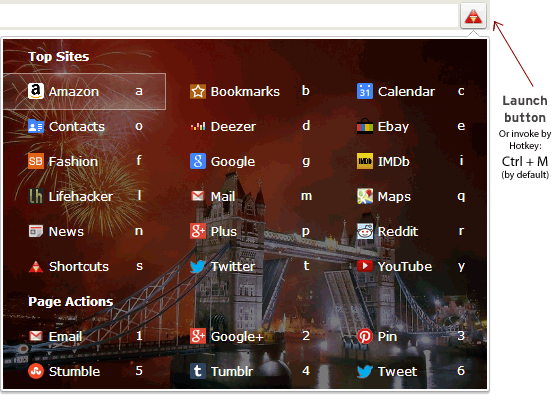Click the Pinterest Pin icon
This screenshot has height=419, width=555.
tap(365, 336)
